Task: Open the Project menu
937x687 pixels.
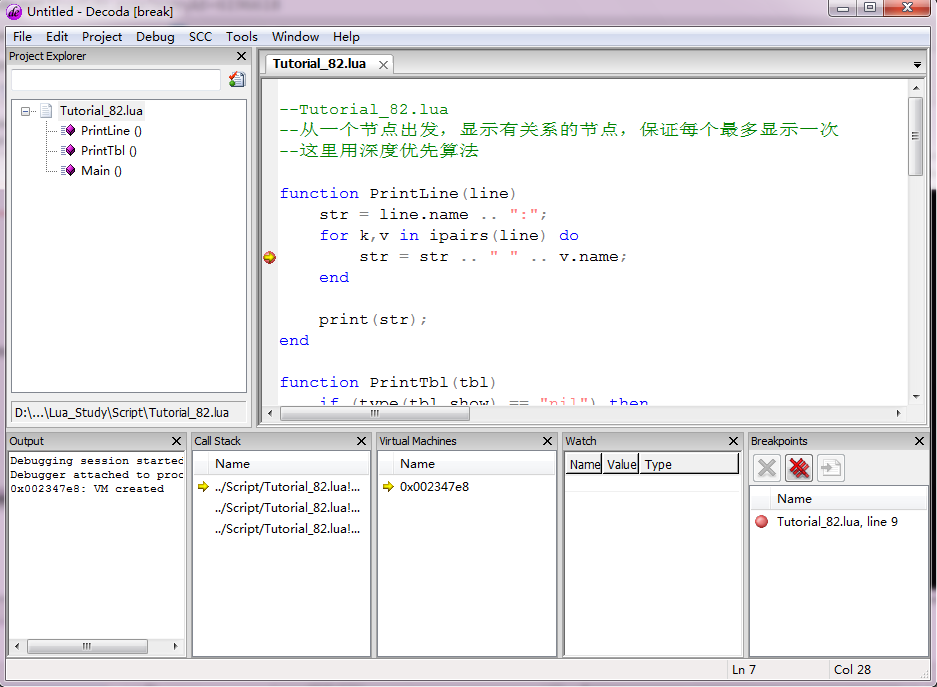Action: [102, 37]
